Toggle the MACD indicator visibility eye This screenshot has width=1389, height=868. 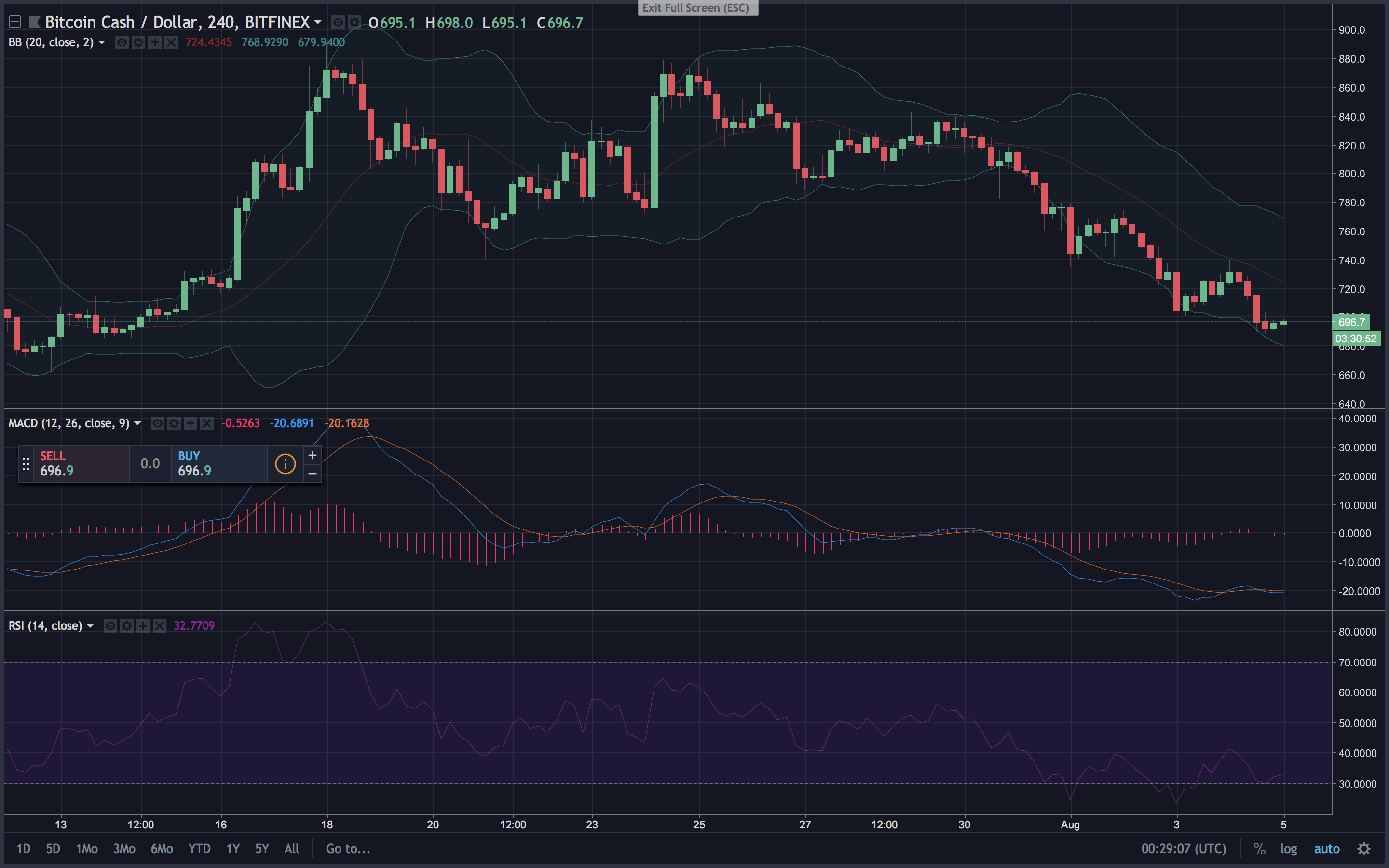pyautogui.click(x=157, y=424)
